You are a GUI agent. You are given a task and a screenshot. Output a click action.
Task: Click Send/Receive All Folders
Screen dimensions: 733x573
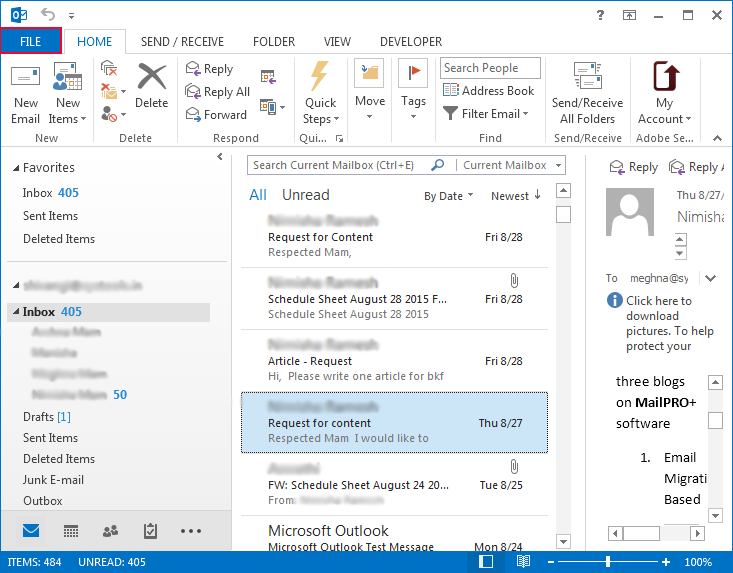[588, 93]
